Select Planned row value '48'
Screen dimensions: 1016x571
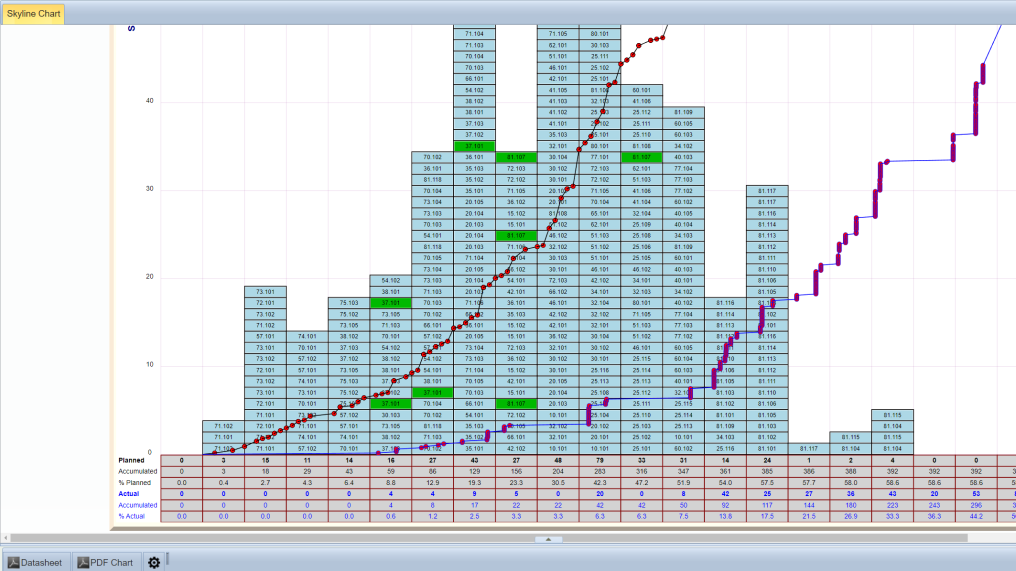[558, 460]
